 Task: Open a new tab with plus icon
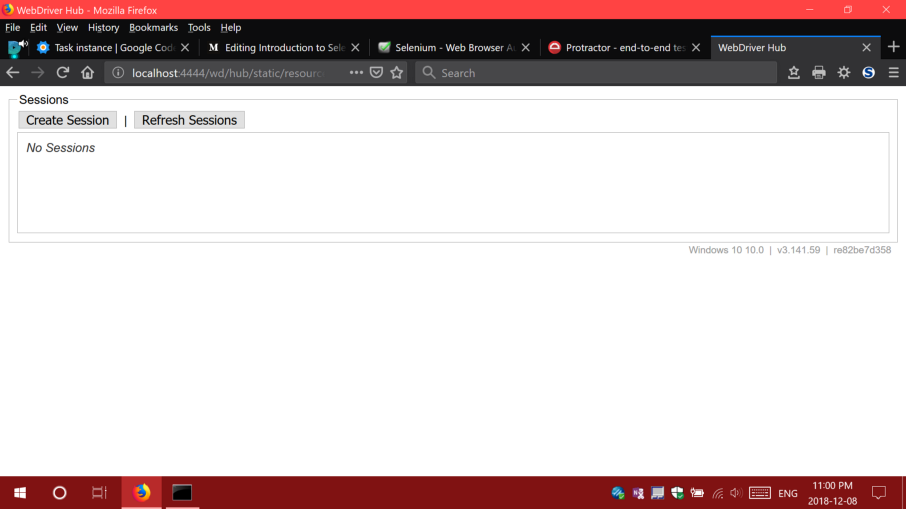(x=893, y=47)
